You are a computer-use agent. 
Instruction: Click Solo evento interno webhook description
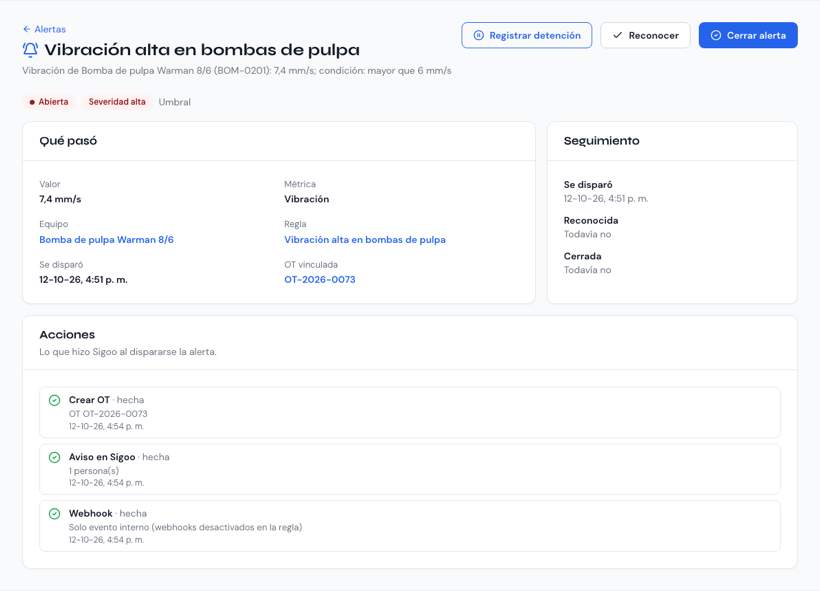[x=186, y=527]
